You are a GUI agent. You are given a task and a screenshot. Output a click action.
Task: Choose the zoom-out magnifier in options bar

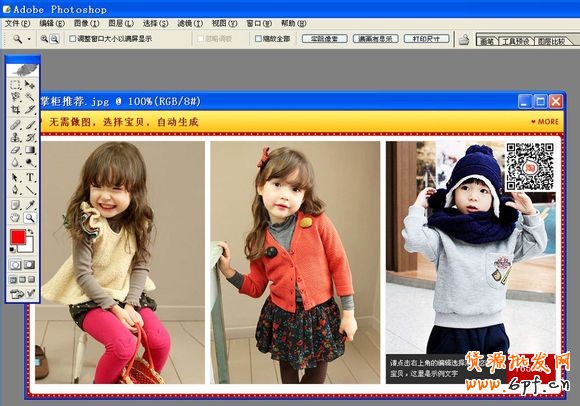pyautogui.click(x=54, y=38)
